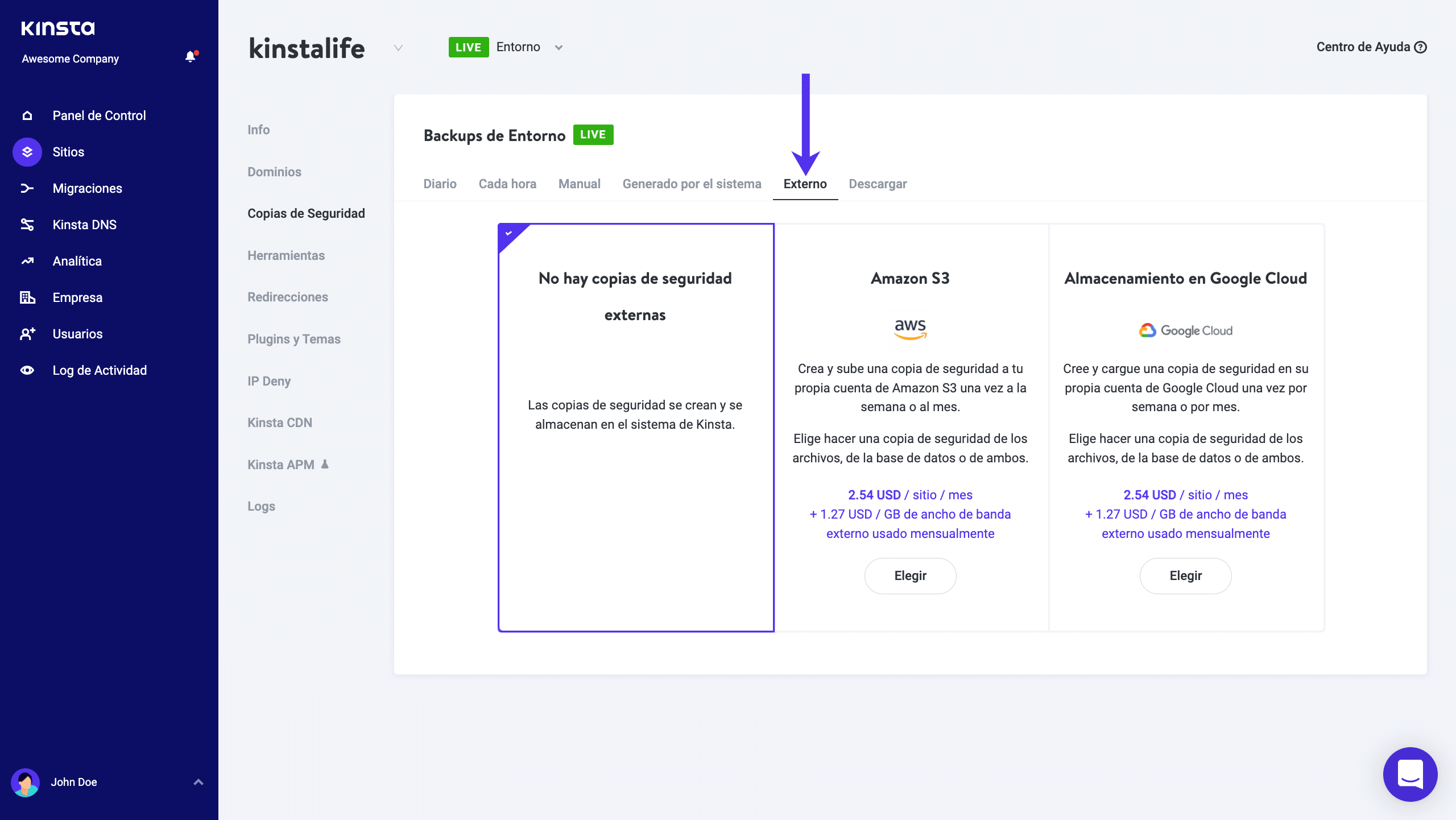Click the Empresa building icon
The image size is (1456, 820).
pos(27,298)
